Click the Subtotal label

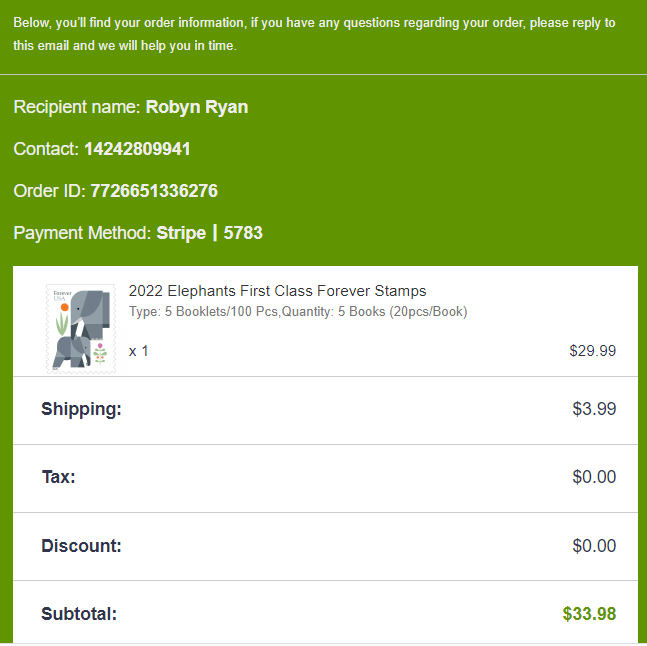[x=79, y=614]
